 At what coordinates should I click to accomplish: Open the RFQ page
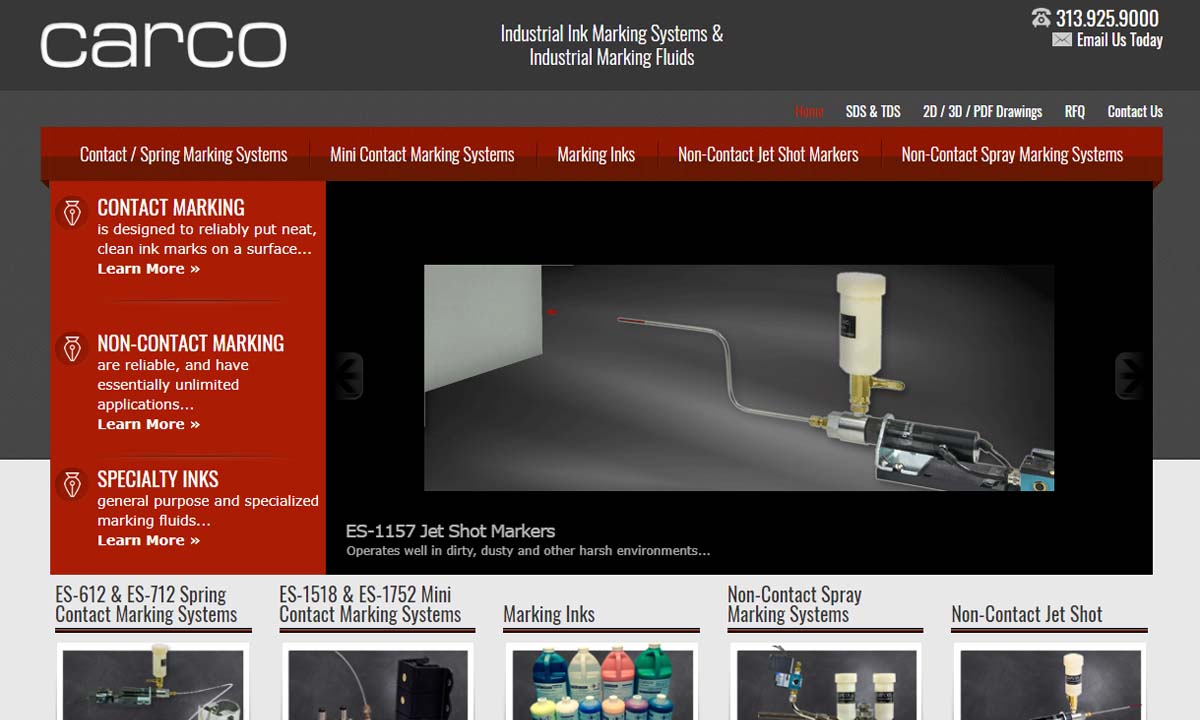pos(1074,111)
